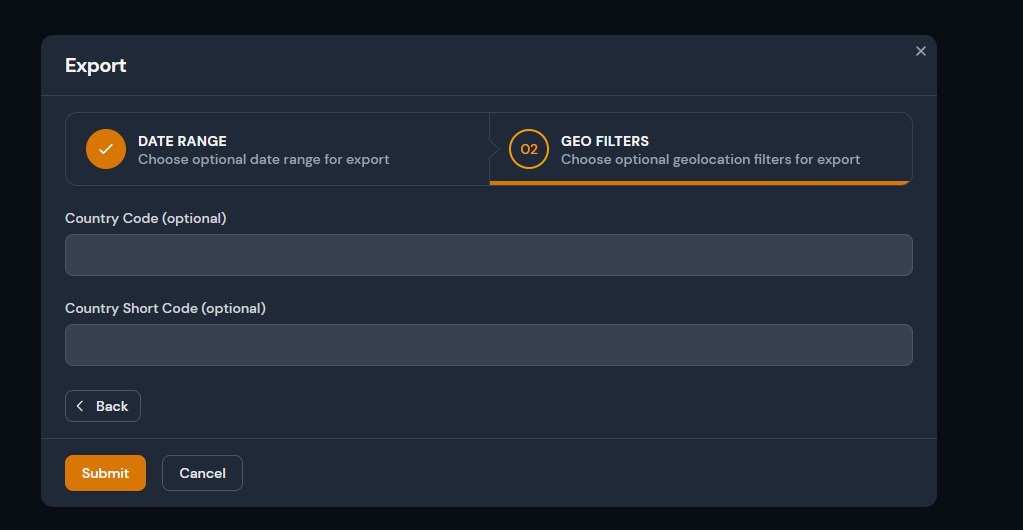Close the Export dialog using the X
The height and width of the screenshot is (530, 1023).
point(921,51)
